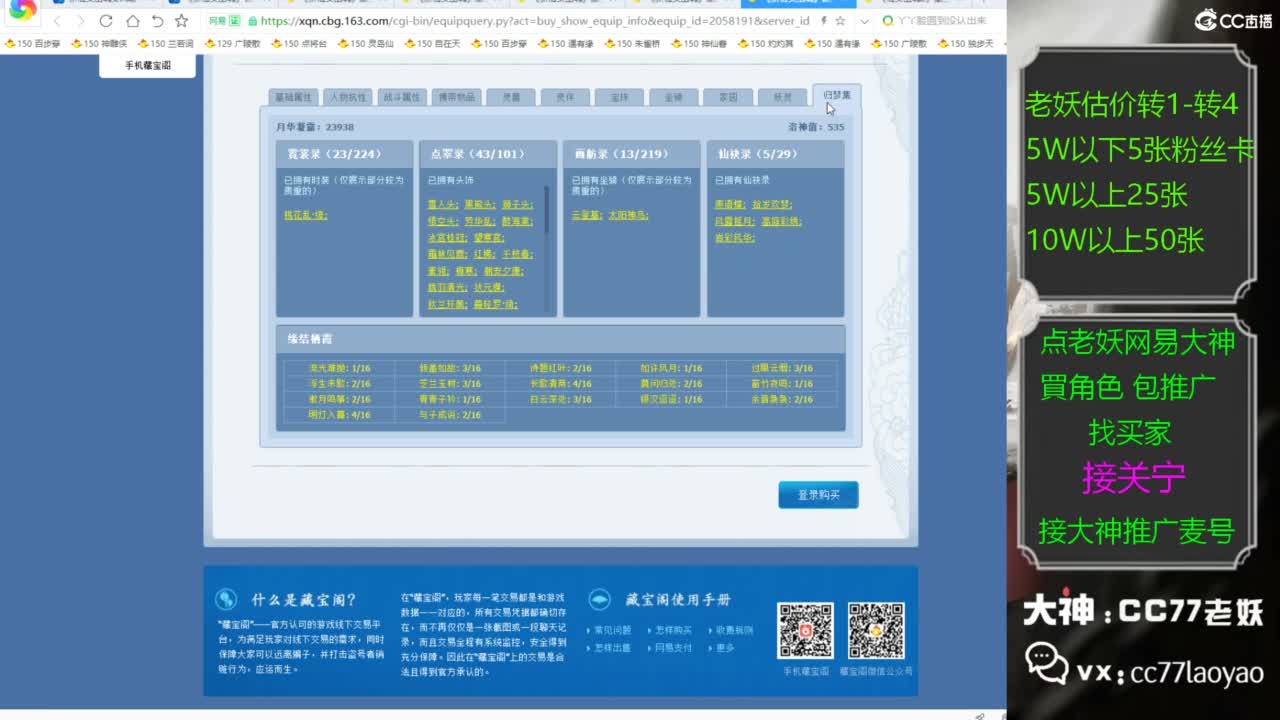Screen dimensions: 1280x720
Task: Click the 怎样出售 help link
Action: click(613, 648)
